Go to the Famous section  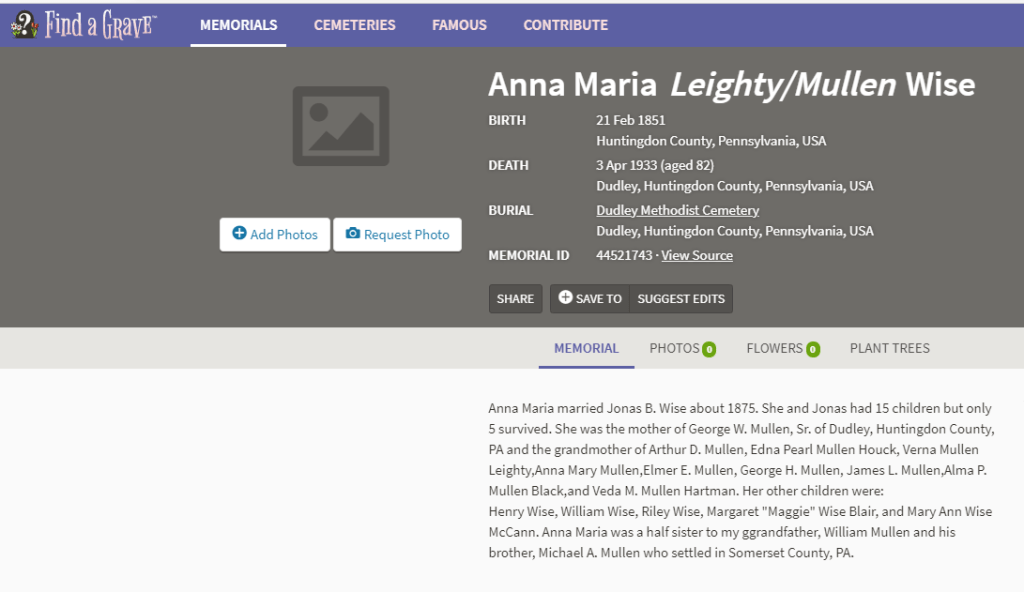(459, 25)
